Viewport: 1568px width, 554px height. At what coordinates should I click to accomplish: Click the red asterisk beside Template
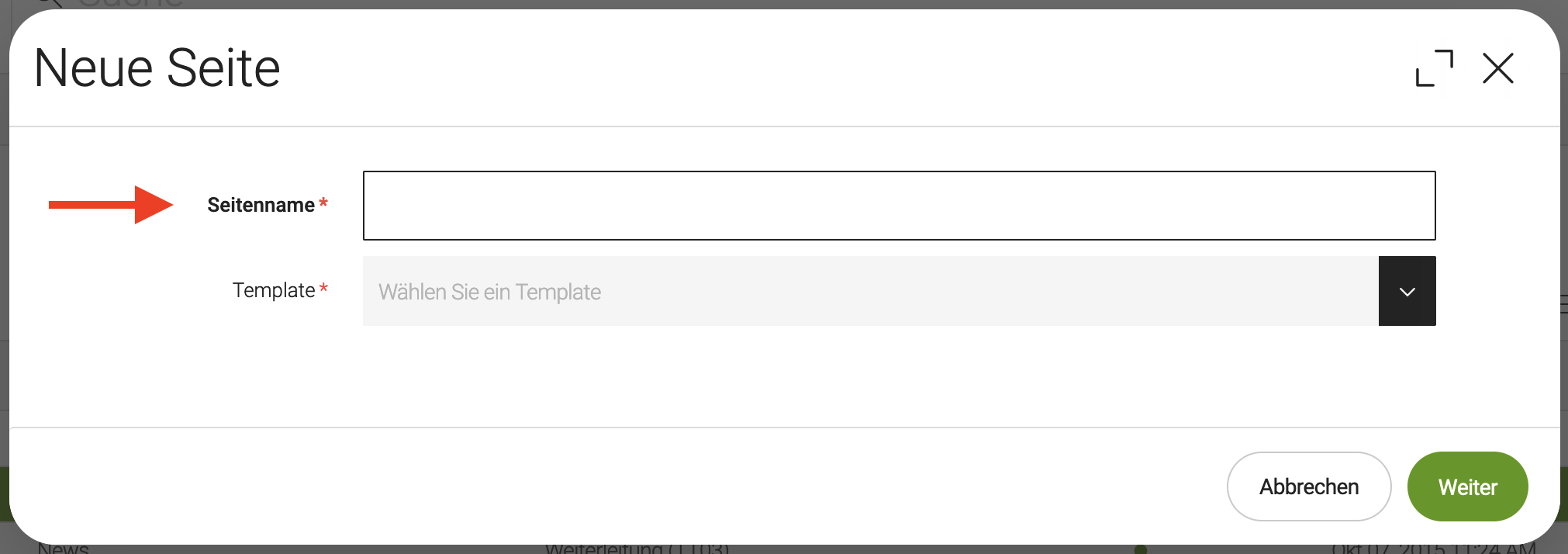pos(323,289)
